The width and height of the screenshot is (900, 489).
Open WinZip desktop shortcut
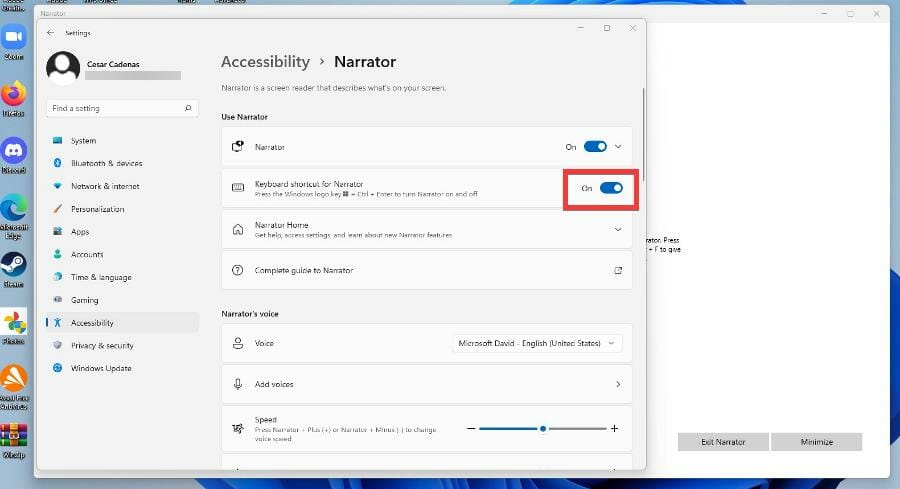tap(14, 441)
